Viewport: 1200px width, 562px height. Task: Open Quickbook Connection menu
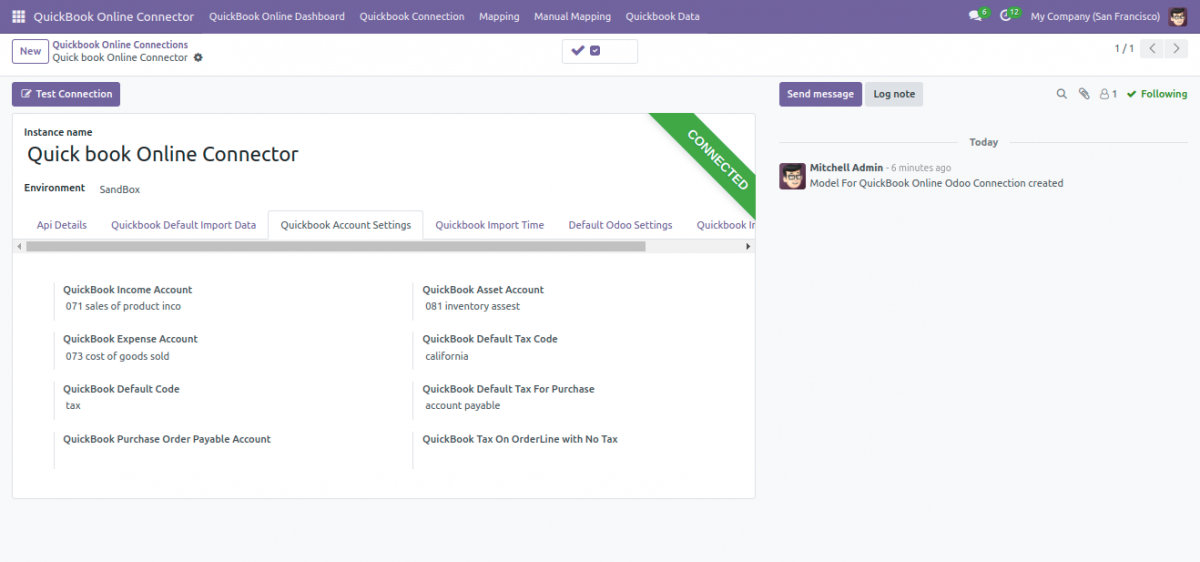pyautogui.click(x=412, y=17)
